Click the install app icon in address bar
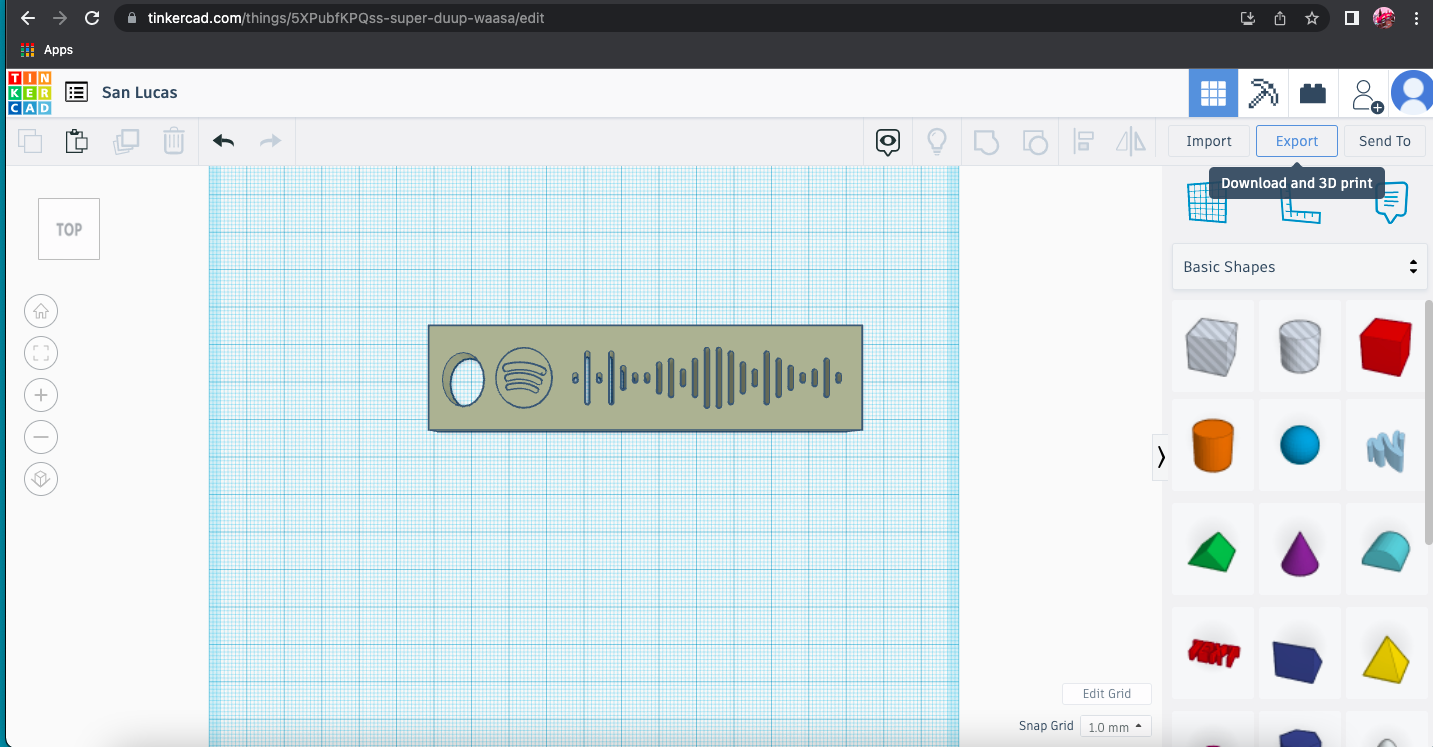This screenshot has width=1433, height=747. pyautogui.click(x=1248, y=18)
